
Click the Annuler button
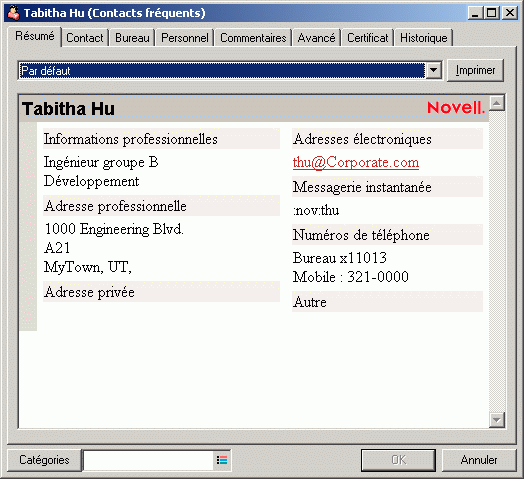479,460
